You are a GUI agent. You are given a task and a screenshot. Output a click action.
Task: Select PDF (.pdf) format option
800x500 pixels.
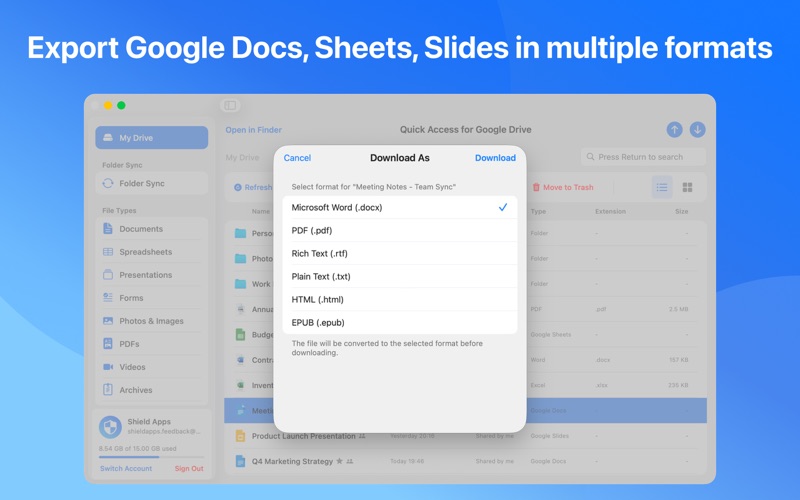[399, 230]
